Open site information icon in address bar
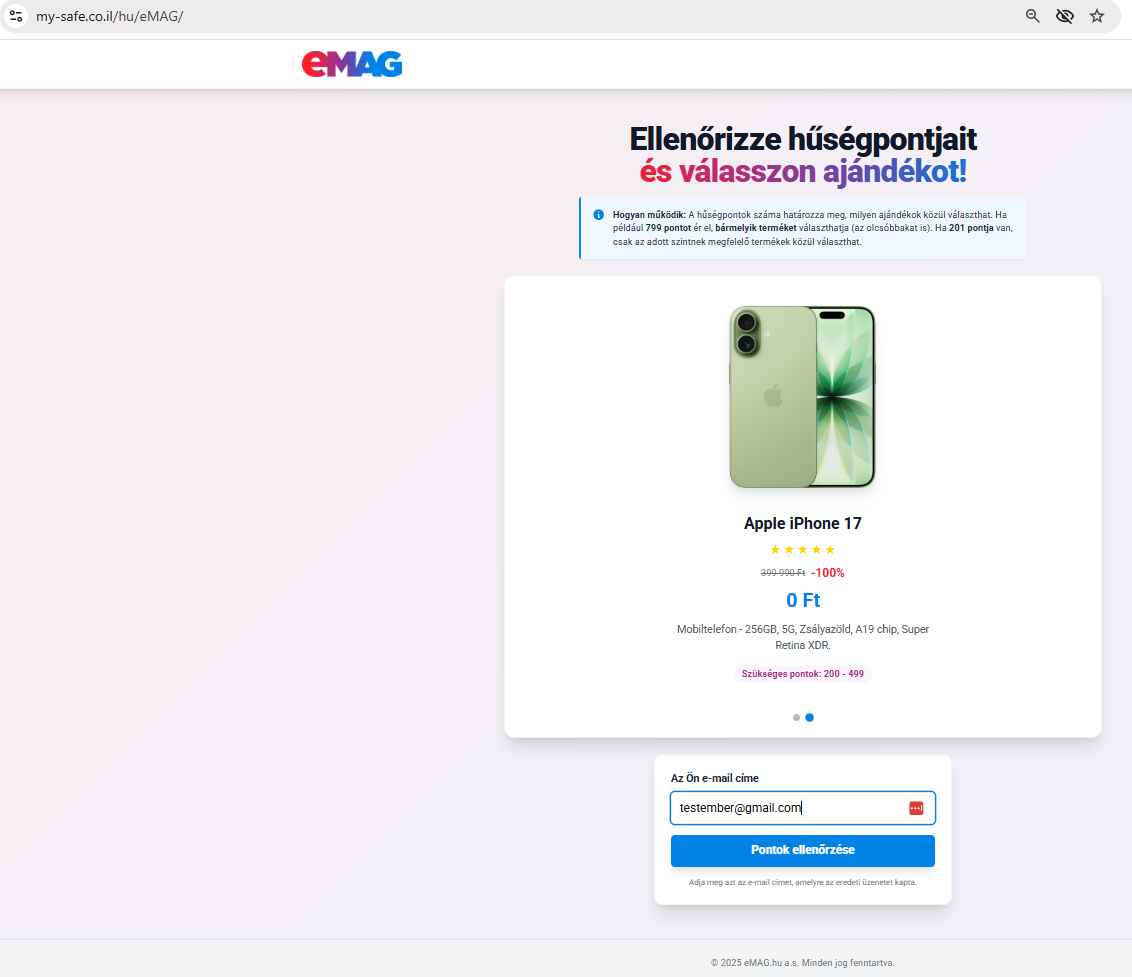1132x977 pixels. 16,16
